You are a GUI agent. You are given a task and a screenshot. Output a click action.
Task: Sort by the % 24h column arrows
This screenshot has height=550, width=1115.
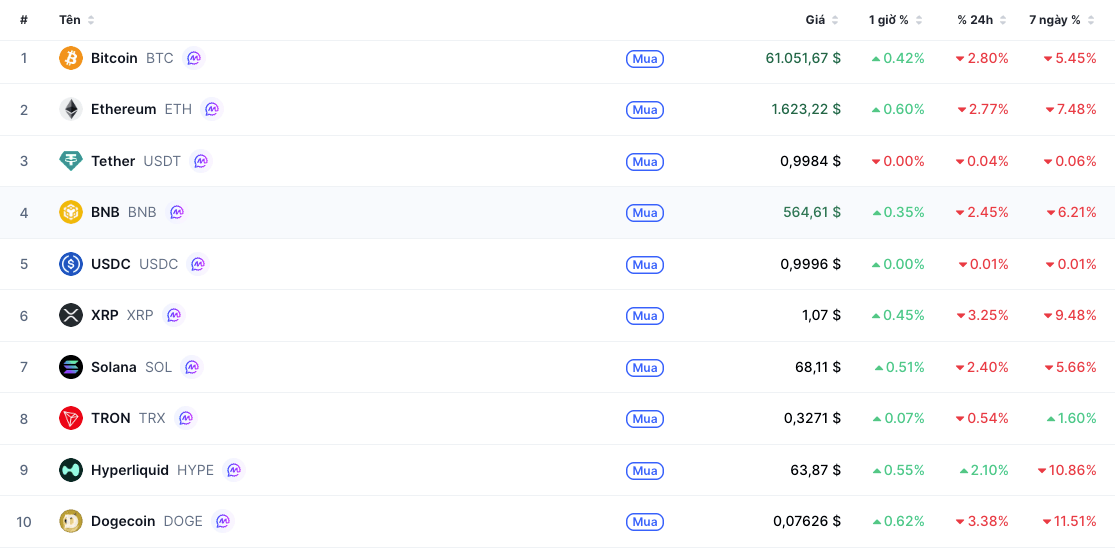(x=1003, y=20)
